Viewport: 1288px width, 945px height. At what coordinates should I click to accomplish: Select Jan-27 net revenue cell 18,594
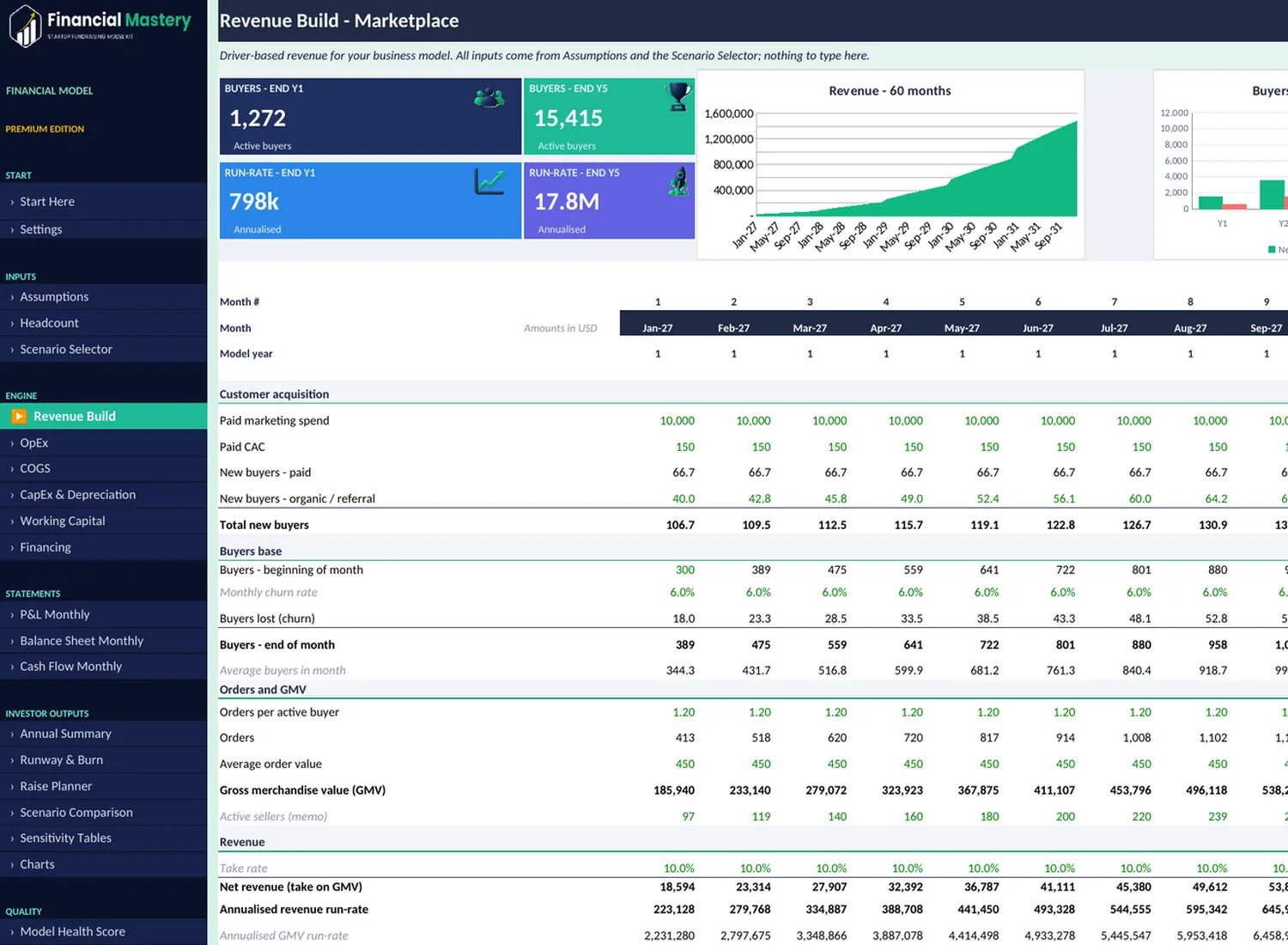pos(677,887)
